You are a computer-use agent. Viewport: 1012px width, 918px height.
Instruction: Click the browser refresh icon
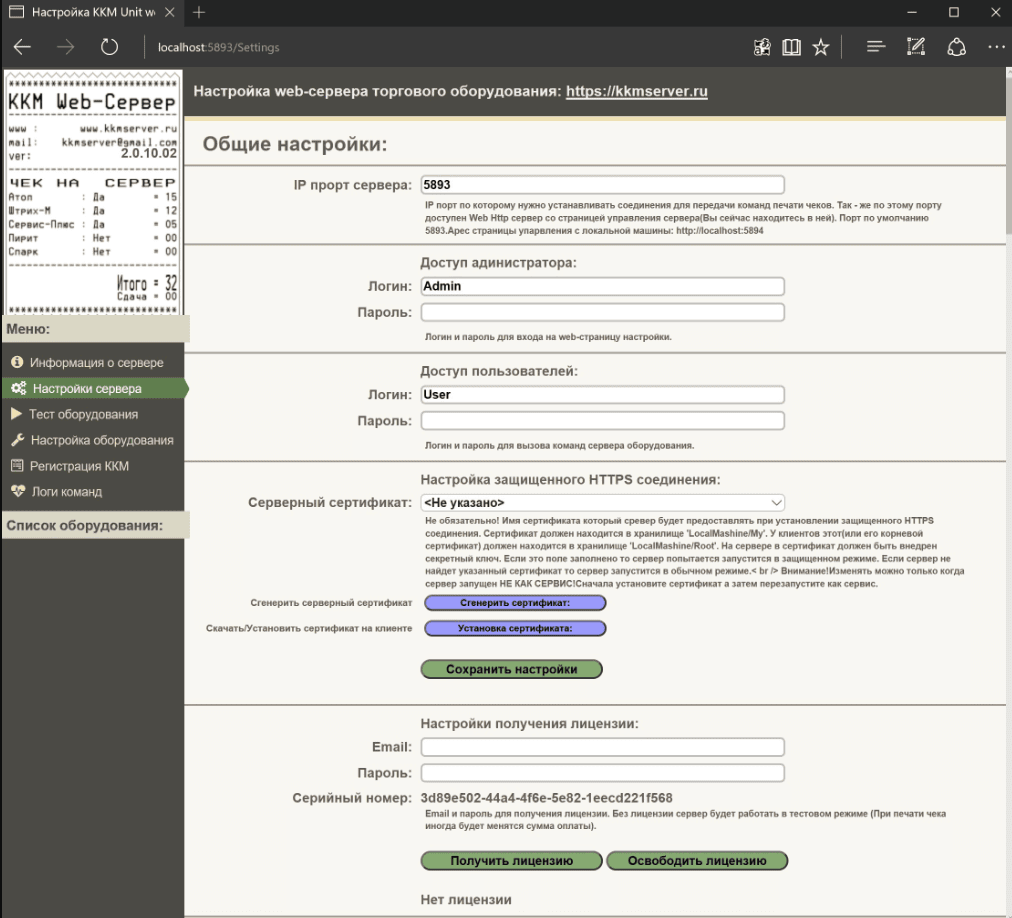(x=110, y=47)
